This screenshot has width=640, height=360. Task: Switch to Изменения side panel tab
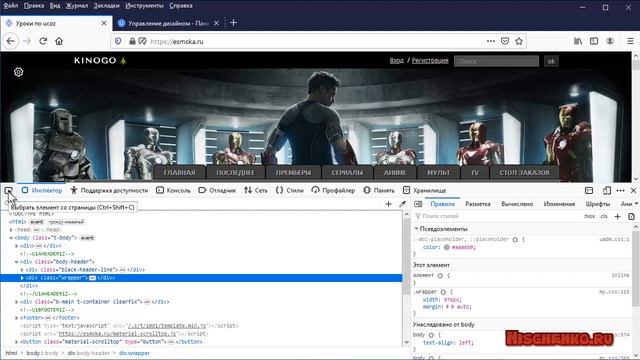pyautogui.click(x=559, y=204)
